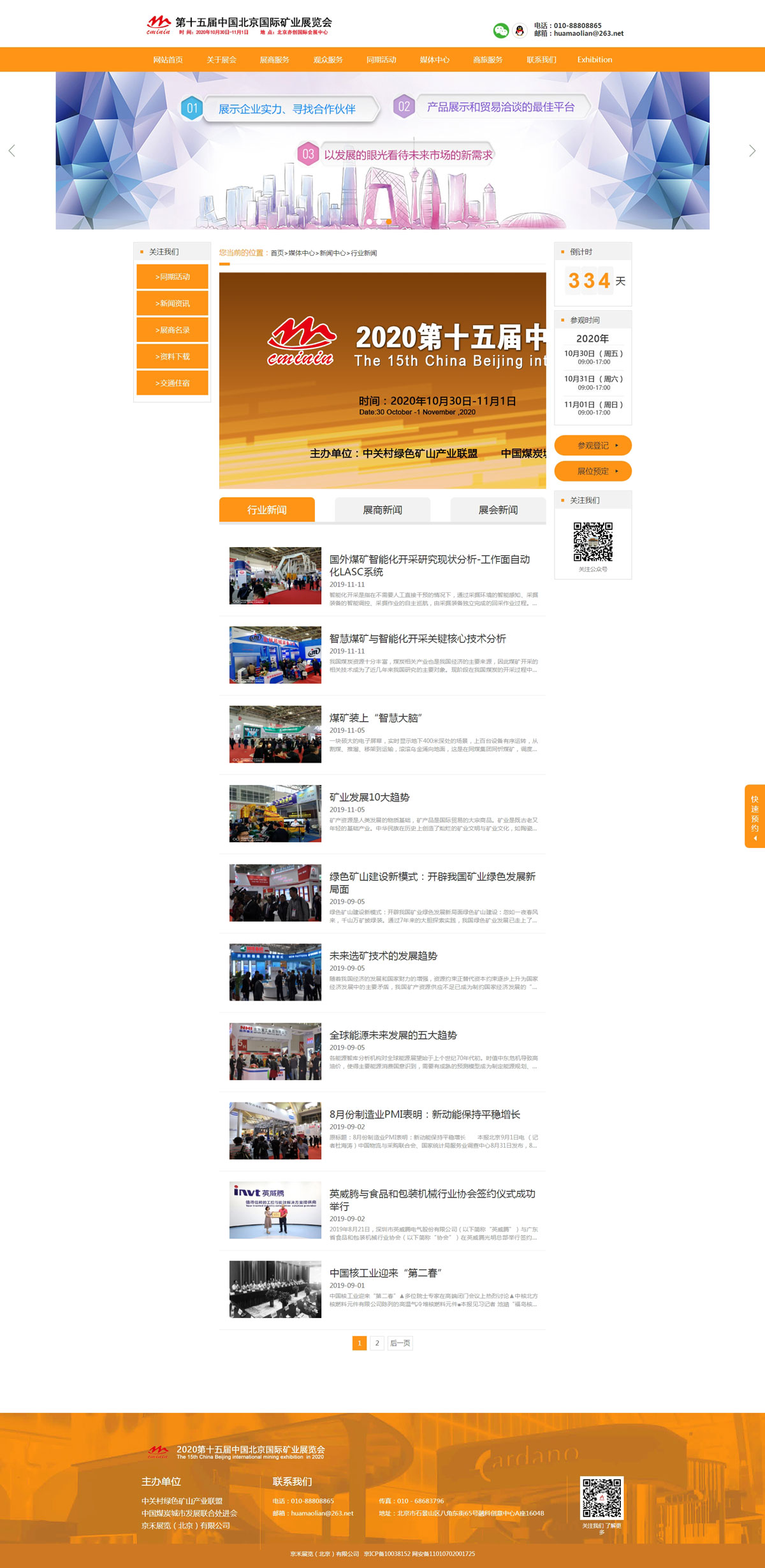Screen dimensions: 765x1568
Task: Go to page 2 of news
Action: click(377, 1343)
